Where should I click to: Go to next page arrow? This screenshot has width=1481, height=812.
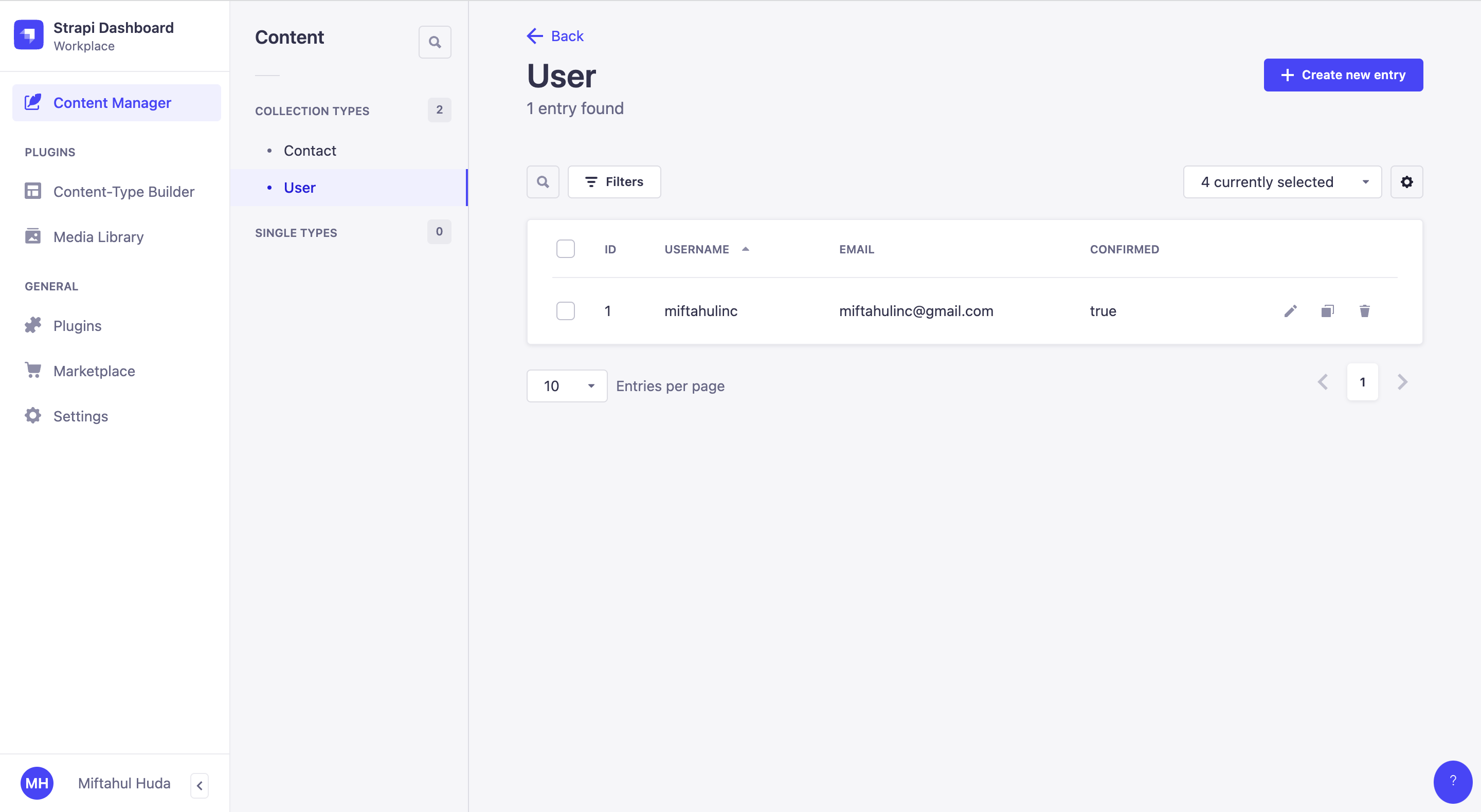pos(1402,382)
